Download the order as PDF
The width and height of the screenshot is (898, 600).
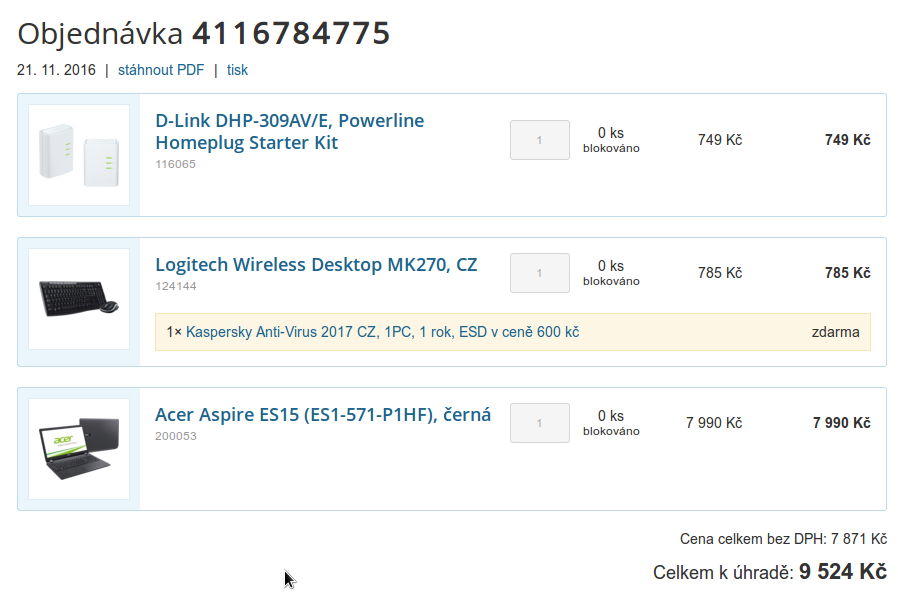pyautogui.click(x=161, y=70)
